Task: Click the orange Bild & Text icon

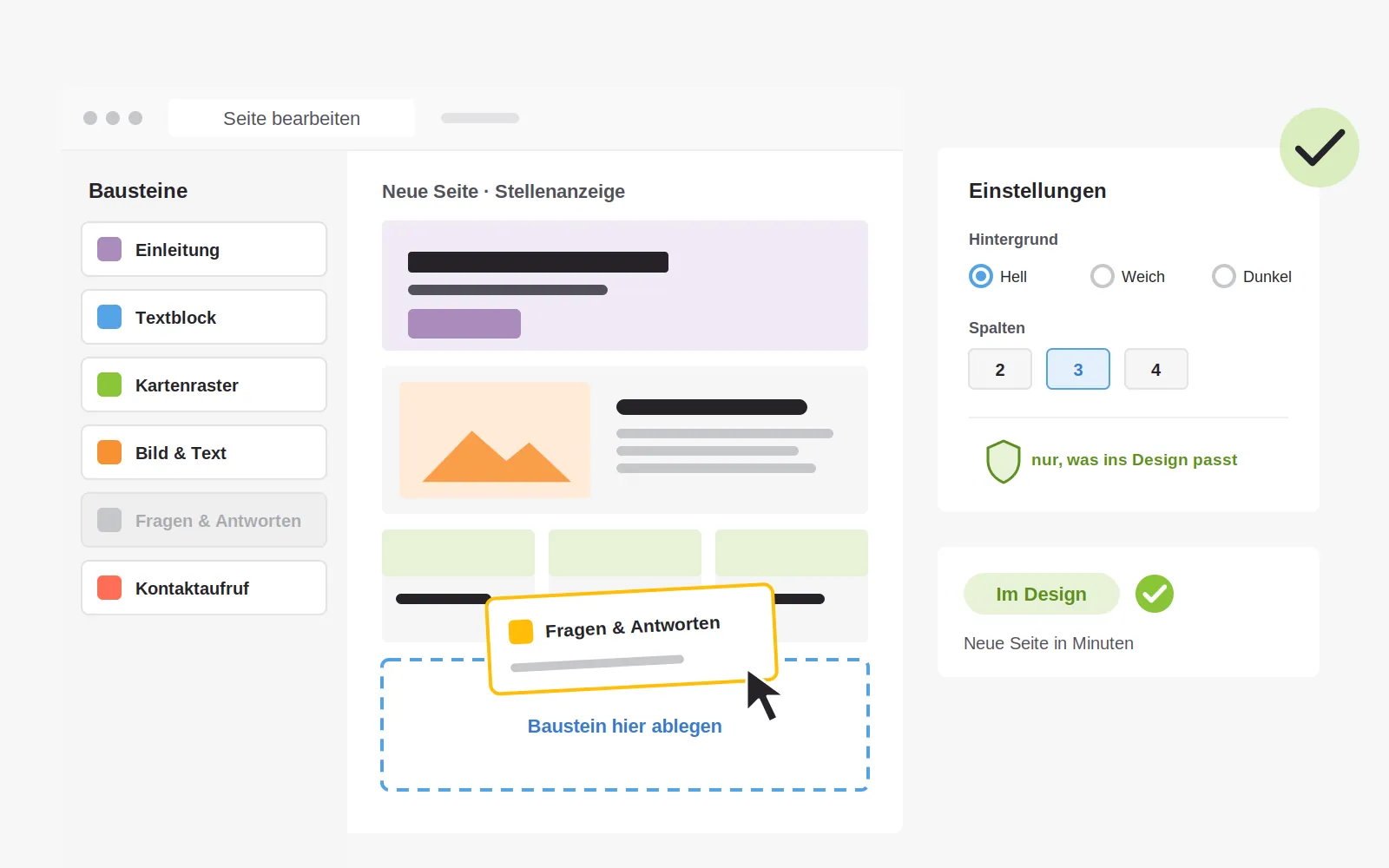Action: pos(109,452)
